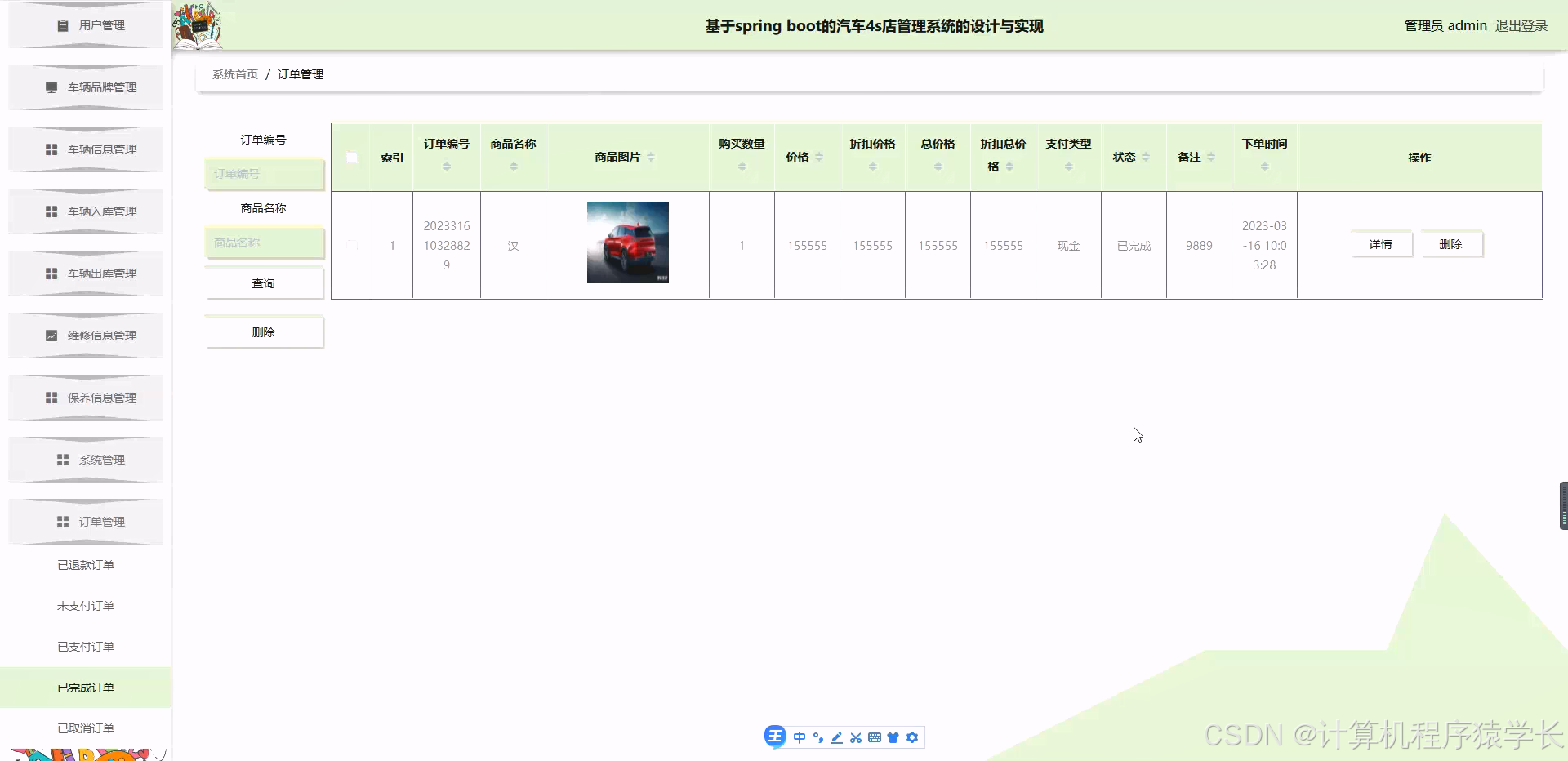Click the 用户管理 document icon in sidebar
The image size is (1568, 761).
[63, 25]
